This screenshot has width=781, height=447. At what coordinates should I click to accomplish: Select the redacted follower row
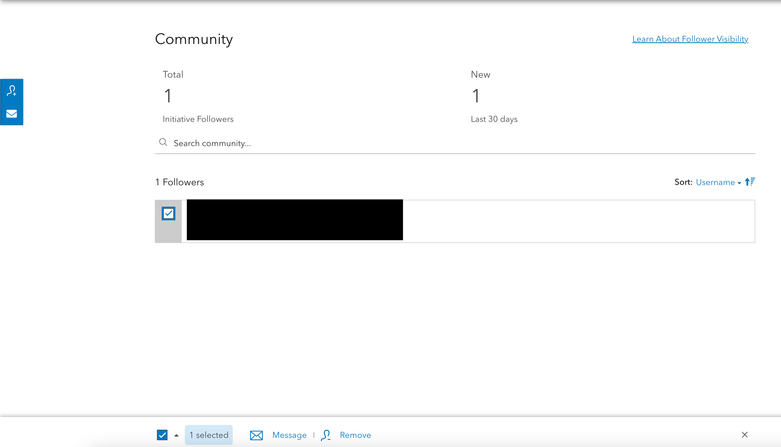click(455, 221)
